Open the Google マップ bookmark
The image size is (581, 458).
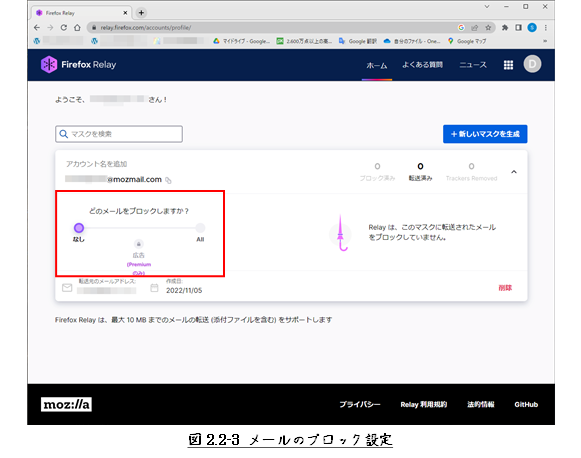click(x=467, y=41)
